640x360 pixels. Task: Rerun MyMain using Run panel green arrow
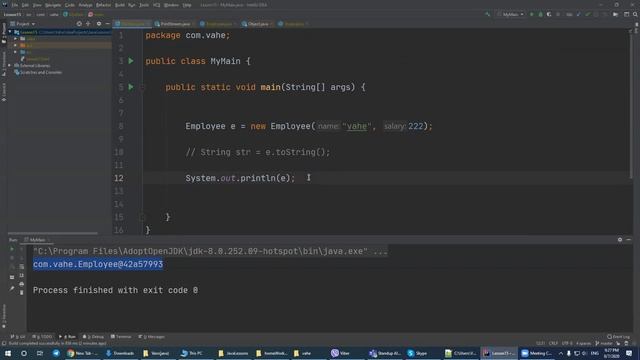point(12,249)
